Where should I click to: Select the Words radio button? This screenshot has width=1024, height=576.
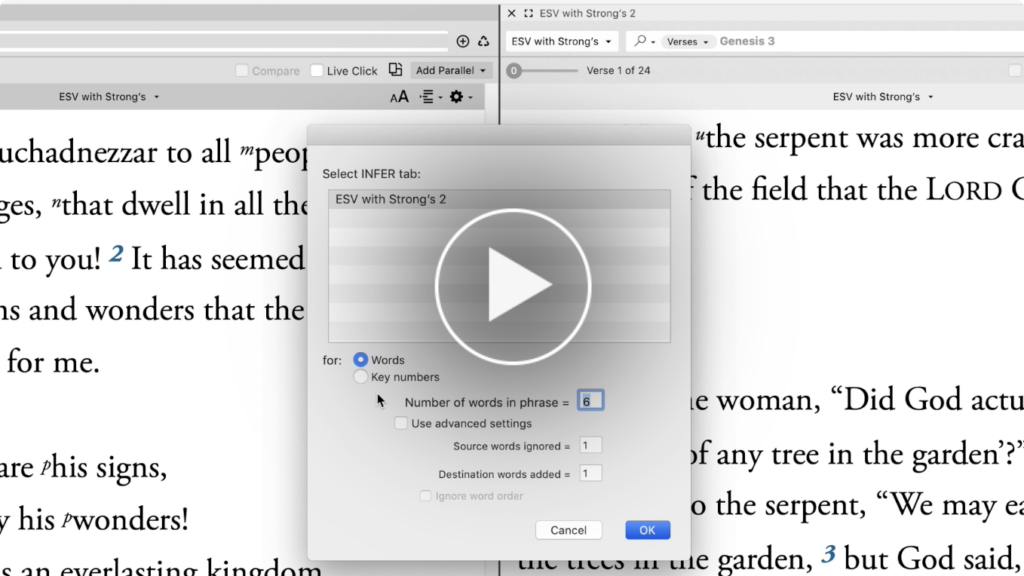coord(360,360)
